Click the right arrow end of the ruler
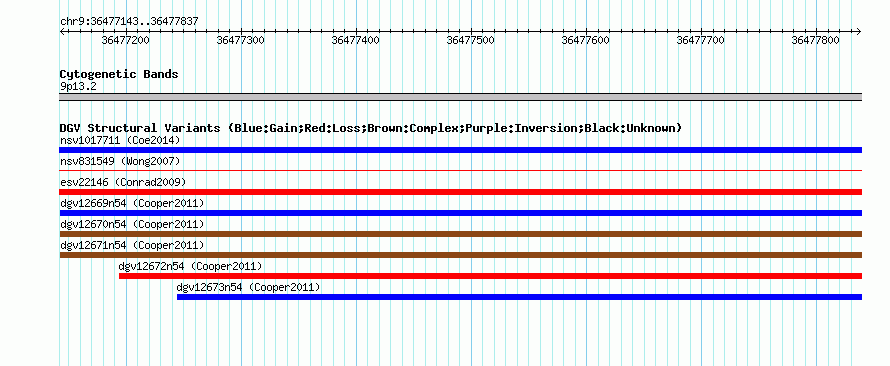 (x=858, y=32)
